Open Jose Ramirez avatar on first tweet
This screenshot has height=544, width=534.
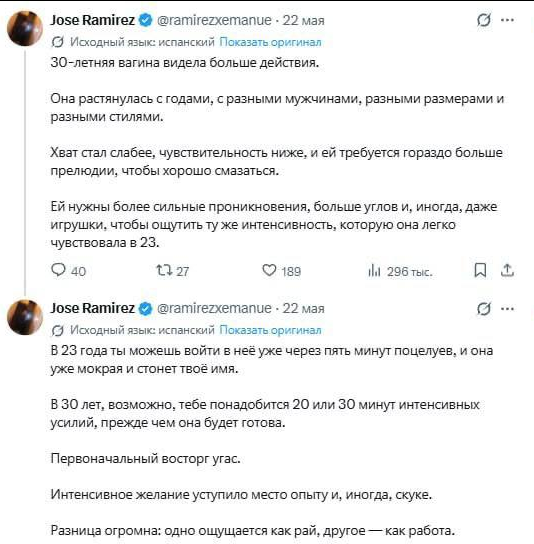(25, 28)
